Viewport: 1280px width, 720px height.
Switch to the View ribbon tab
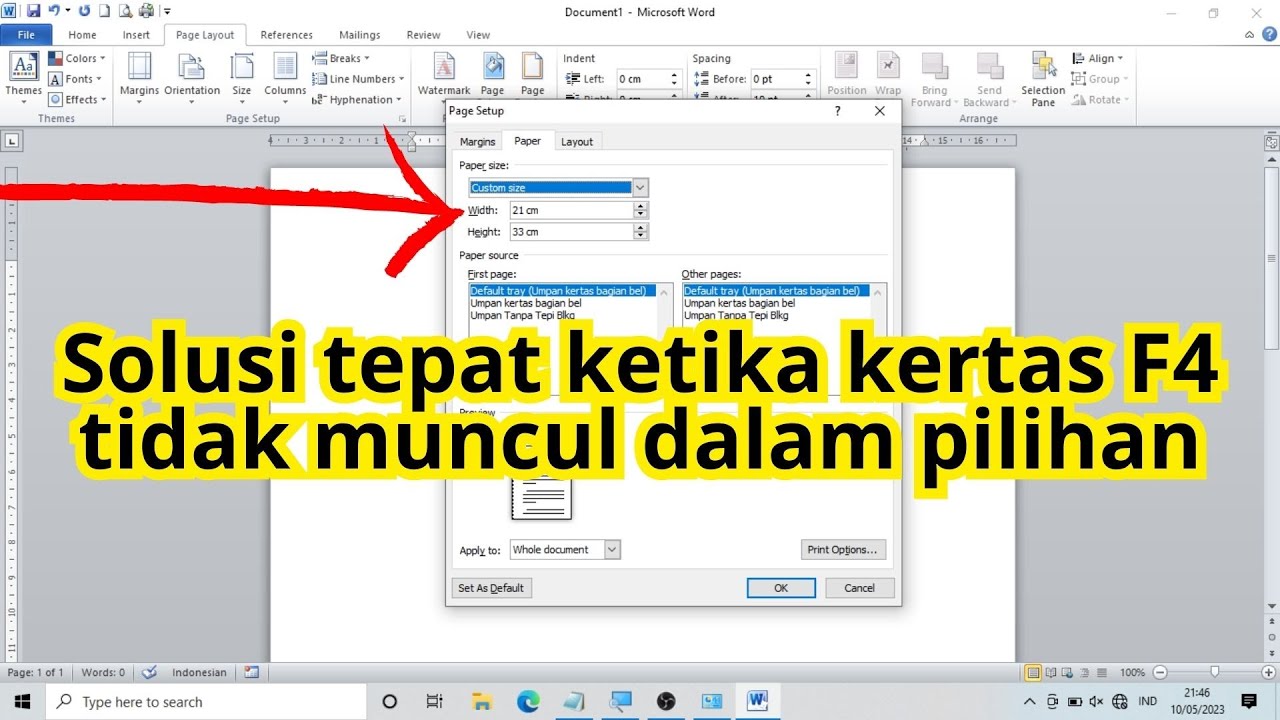pos(478,35)
